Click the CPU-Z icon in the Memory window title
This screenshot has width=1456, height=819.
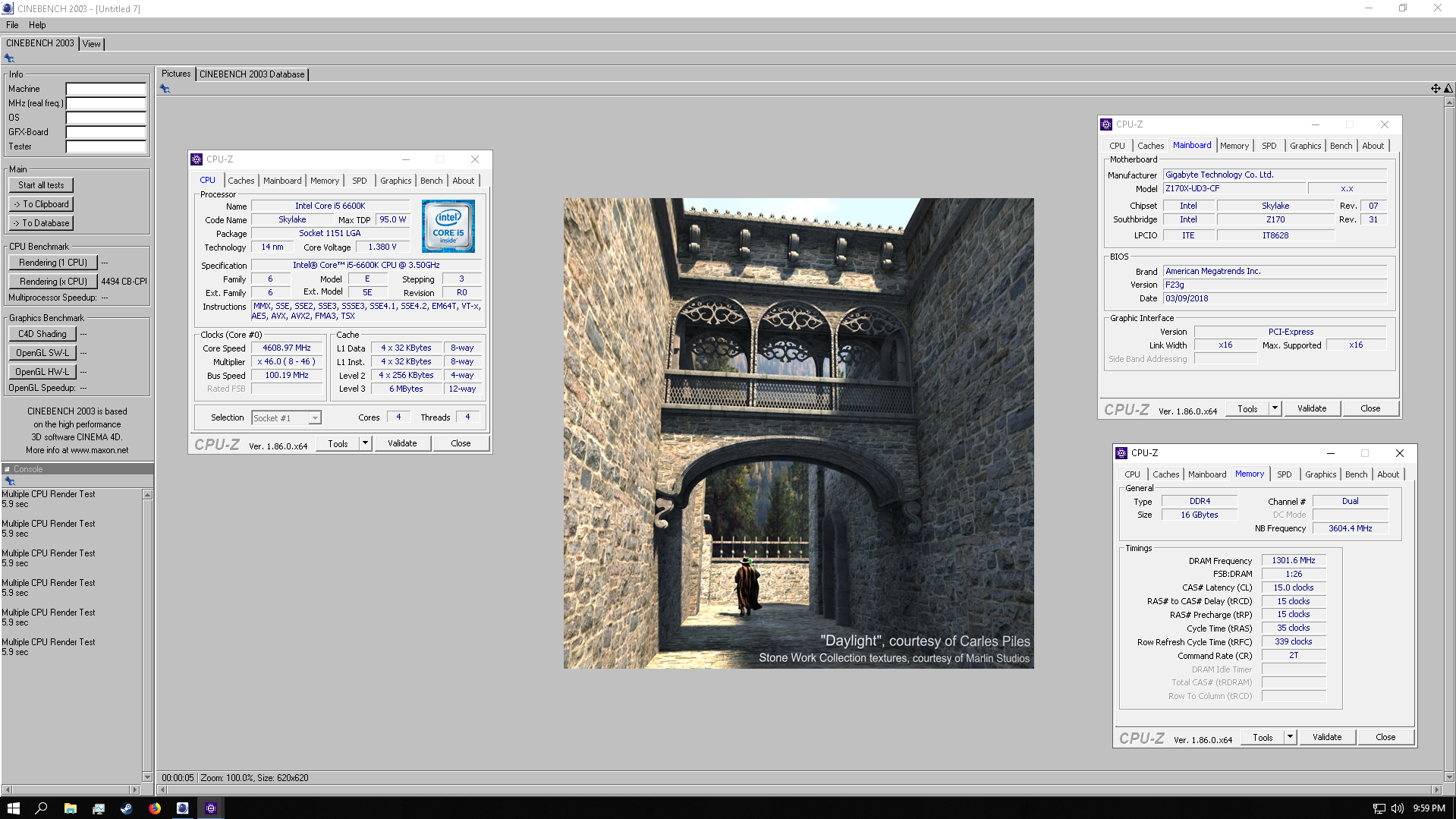point(1121,453)
